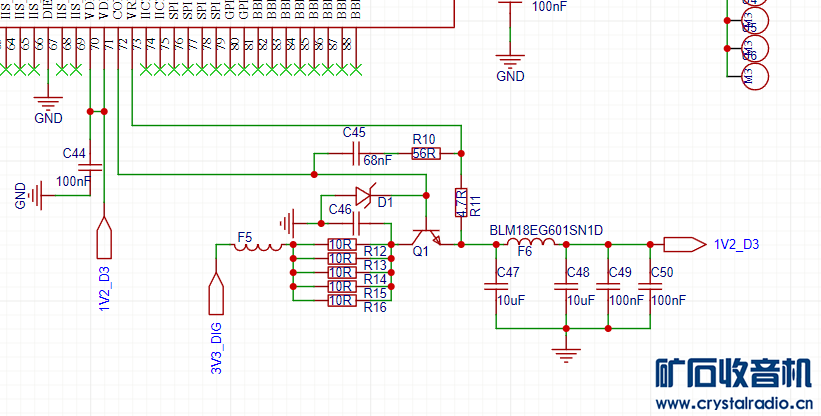
Task: Select ground symbol left of C44
Action: pyautogui.click(x=36, y=196)
